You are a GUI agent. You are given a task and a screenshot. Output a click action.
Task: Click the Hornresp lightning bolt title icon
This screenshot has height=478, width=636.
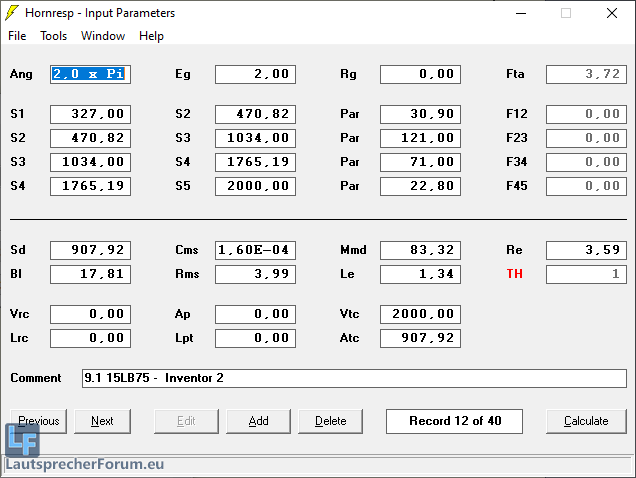coord(12,13)
